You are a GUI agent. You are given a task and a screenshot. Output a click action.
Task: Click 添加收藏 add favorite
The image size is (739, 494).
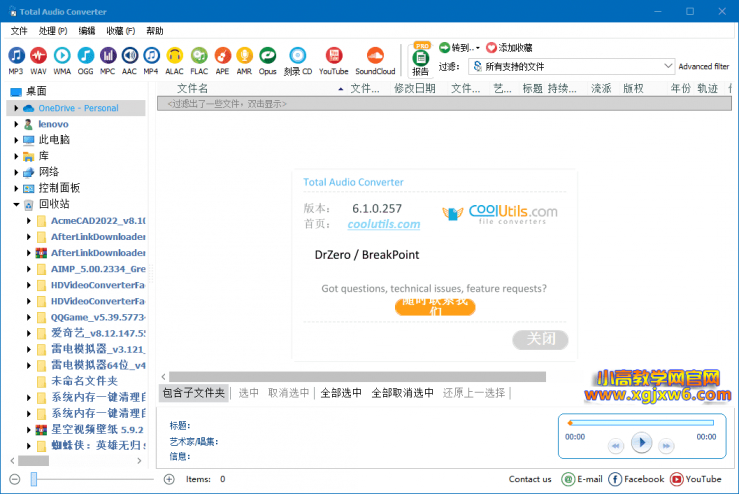(x=509, y=48)
